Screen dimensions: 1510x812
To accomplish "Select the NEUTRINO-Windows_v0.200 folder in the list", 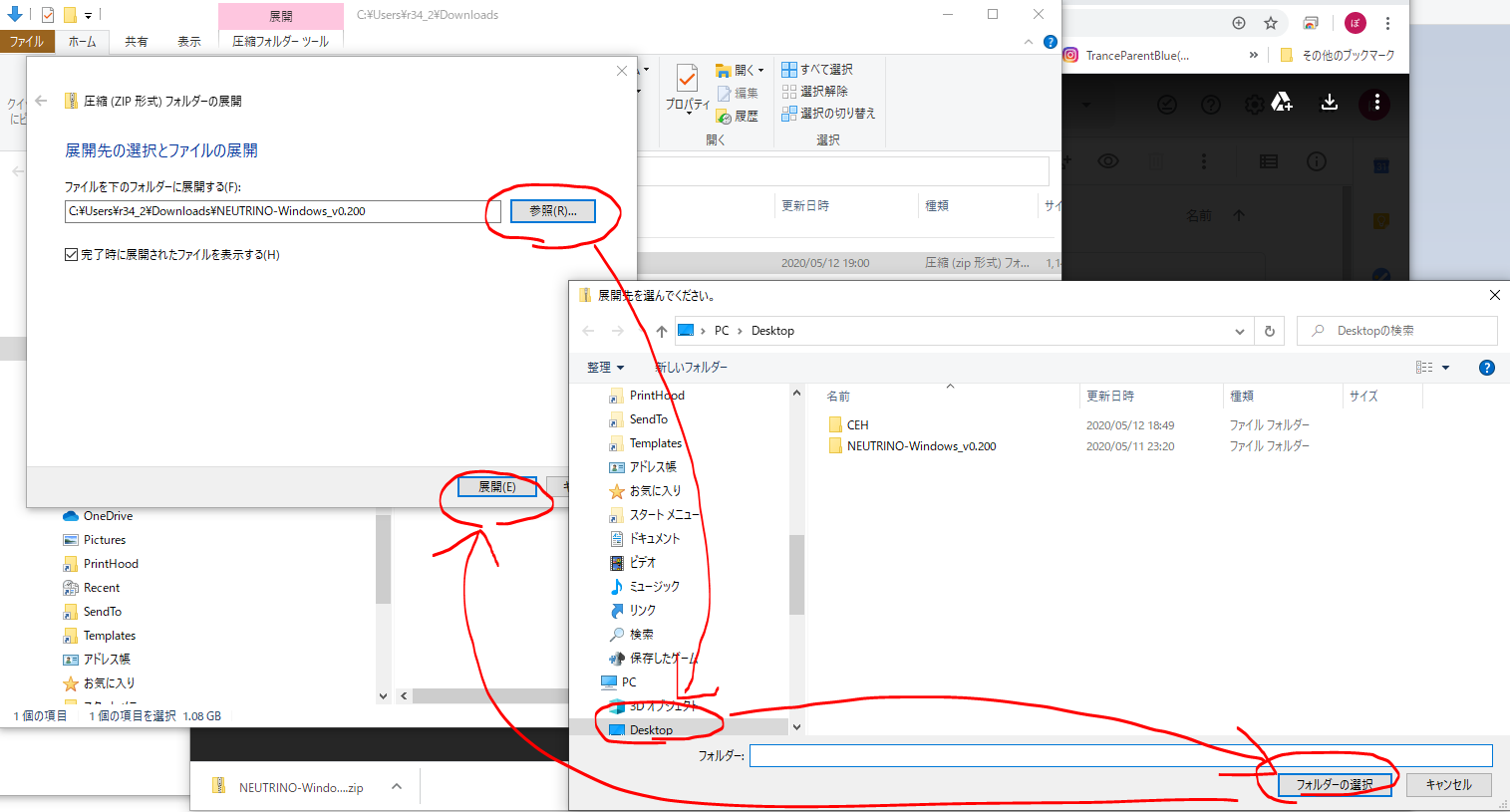I will click(x=921, y=446).
